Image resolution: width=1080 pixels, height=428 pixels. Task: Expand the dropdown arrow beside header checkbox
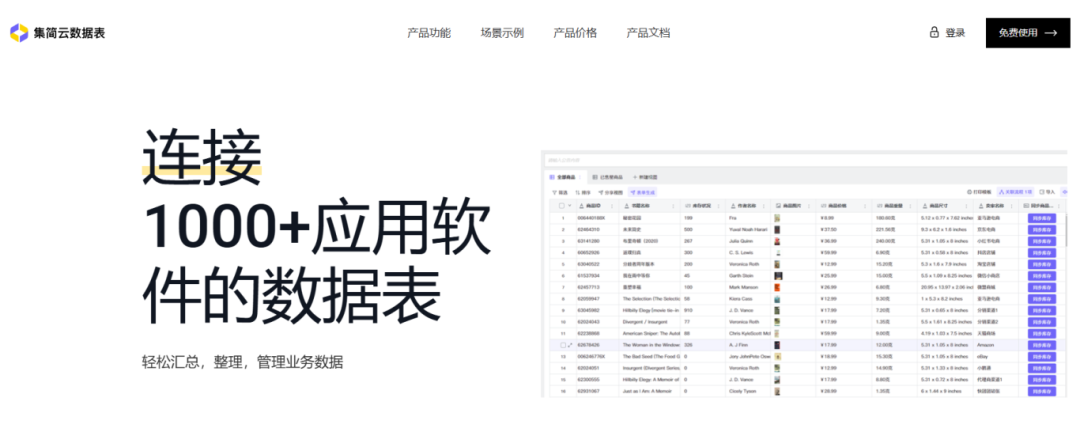click(570, 206)
